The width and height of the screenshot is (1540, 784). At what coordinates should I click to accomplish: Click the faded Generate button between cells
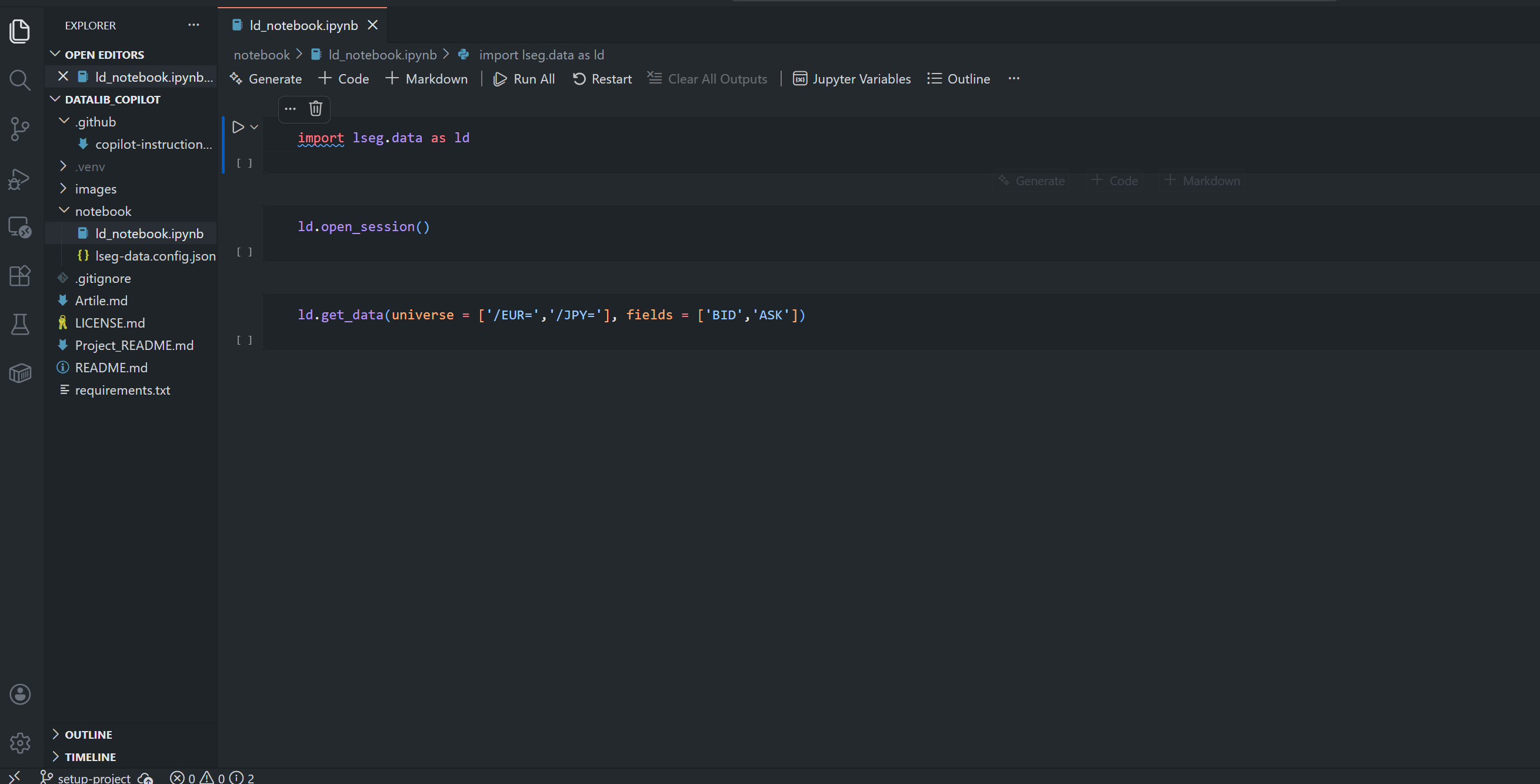click(1032, 181)
